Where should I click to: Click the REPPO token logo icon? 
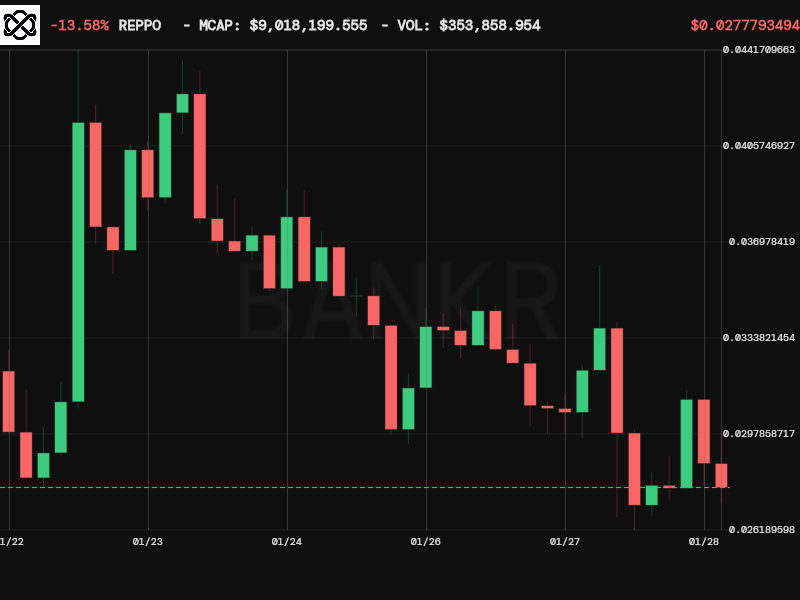[20, 25]
